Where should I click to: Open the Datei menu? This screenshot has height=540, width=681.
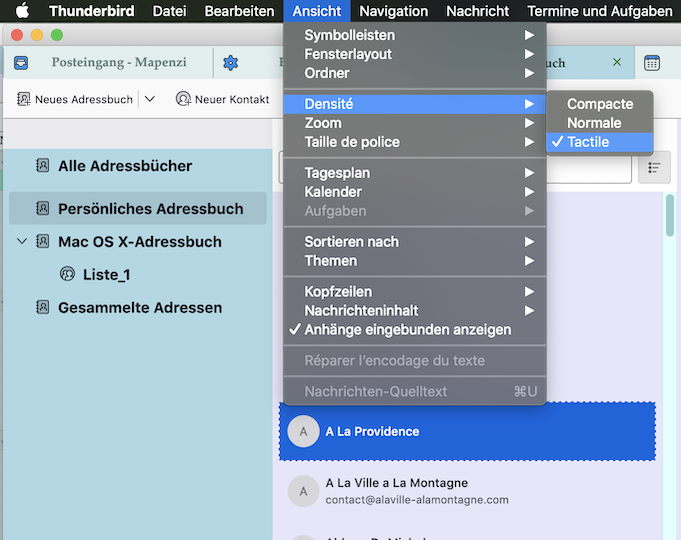(x=169, y=11)
